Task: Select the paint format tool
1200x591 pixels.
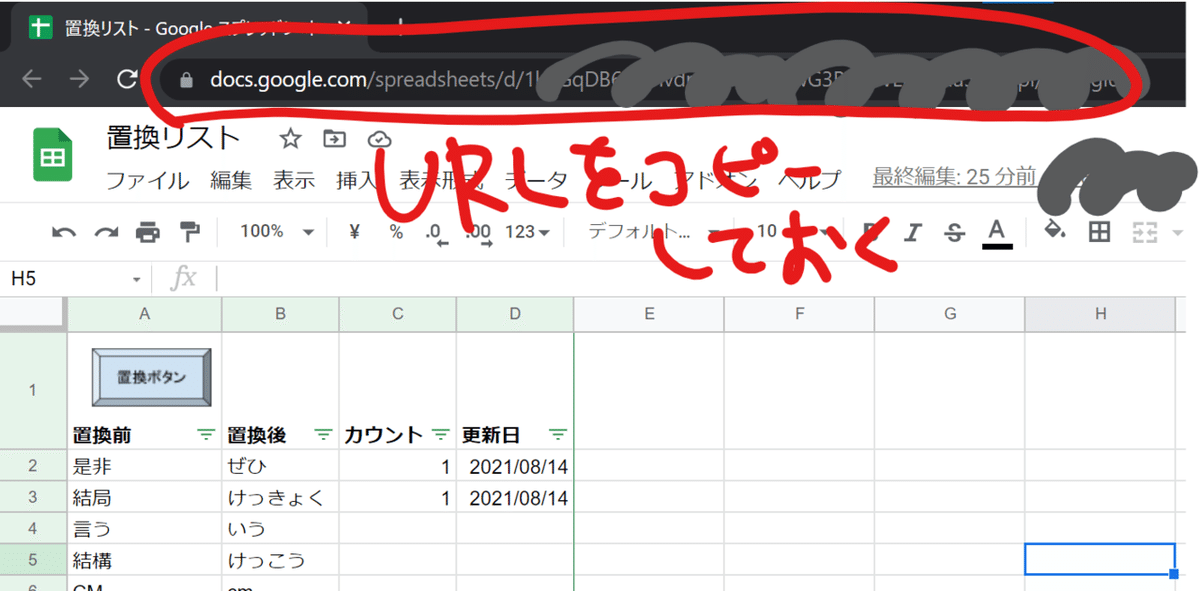Action: [192, 231]
